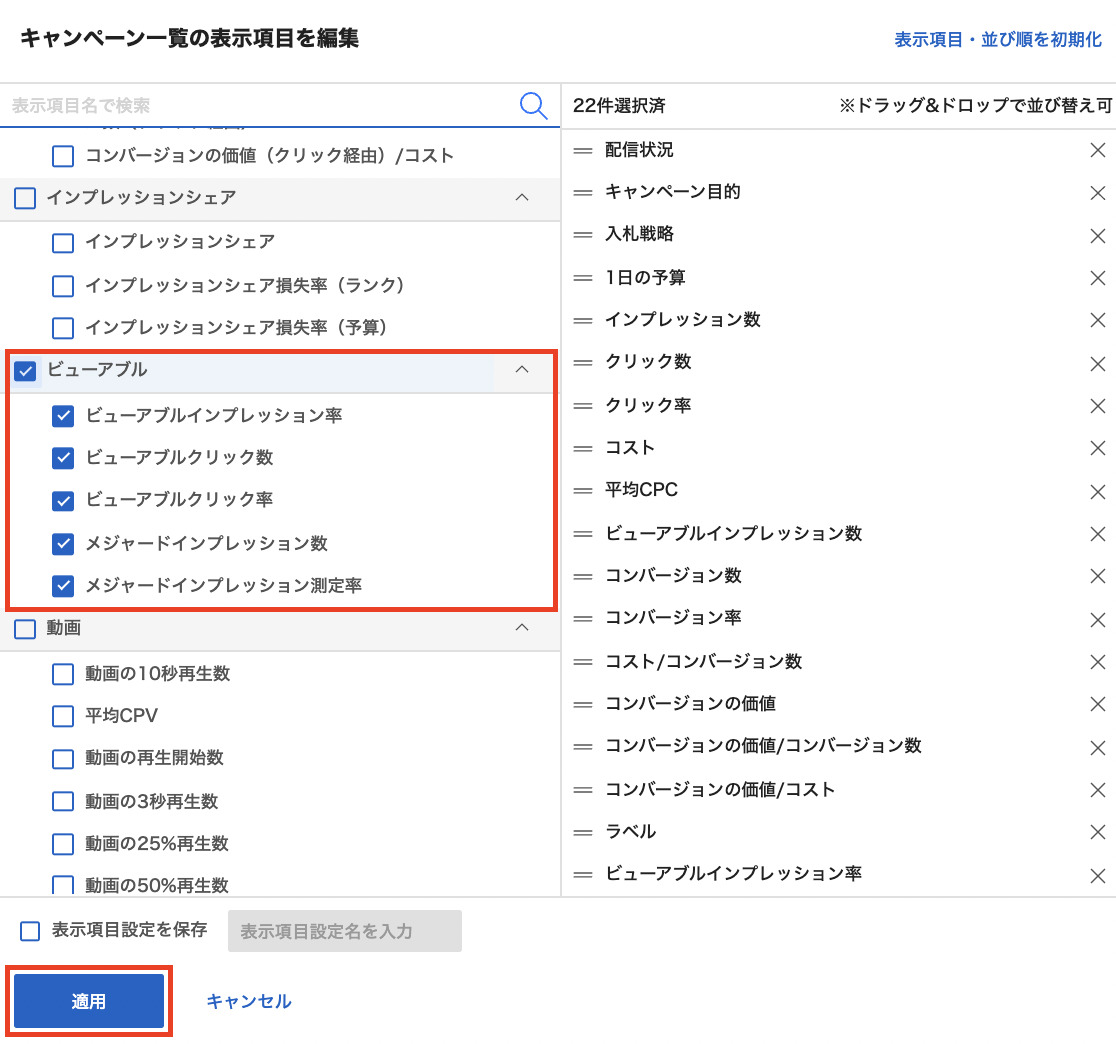Collapse the ビューアブル section

coord(521,370)
